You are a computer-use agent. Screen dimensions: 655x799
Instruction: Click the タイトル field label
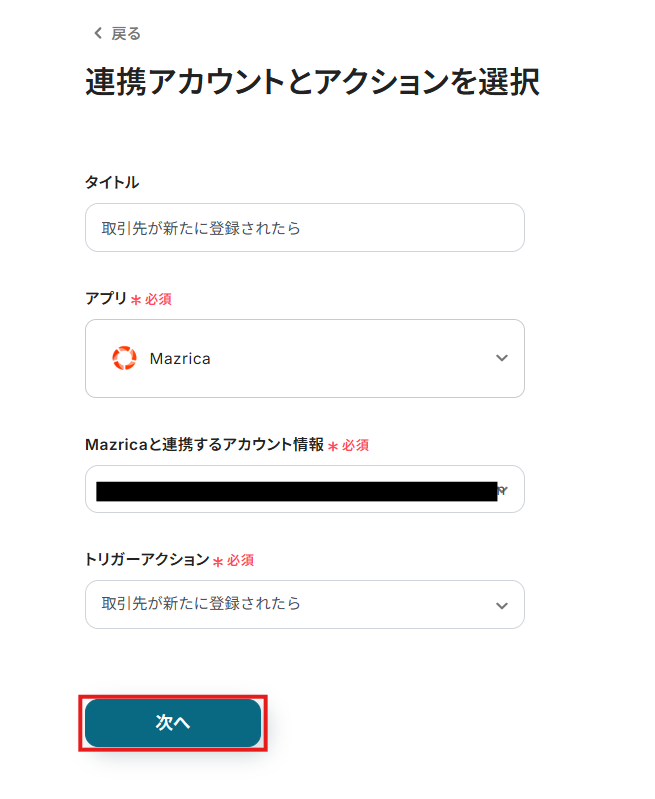tap(112, 182)
